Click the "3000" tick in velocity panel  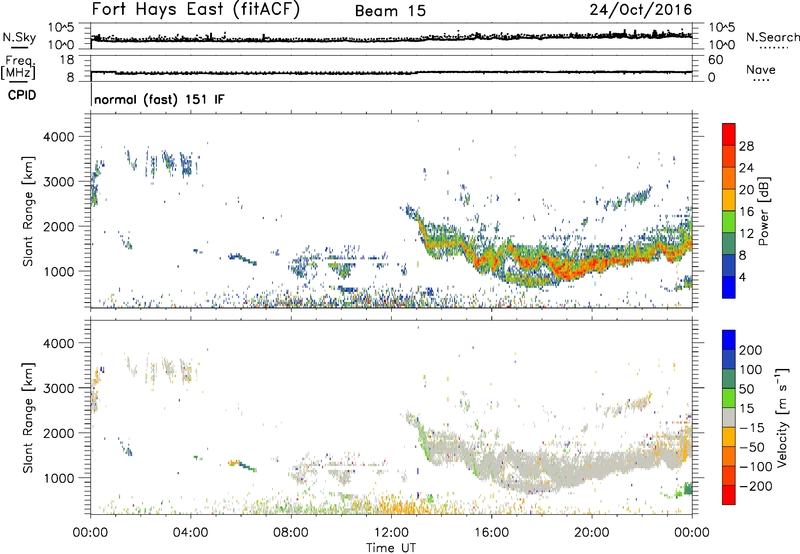(x=58, y=388)
